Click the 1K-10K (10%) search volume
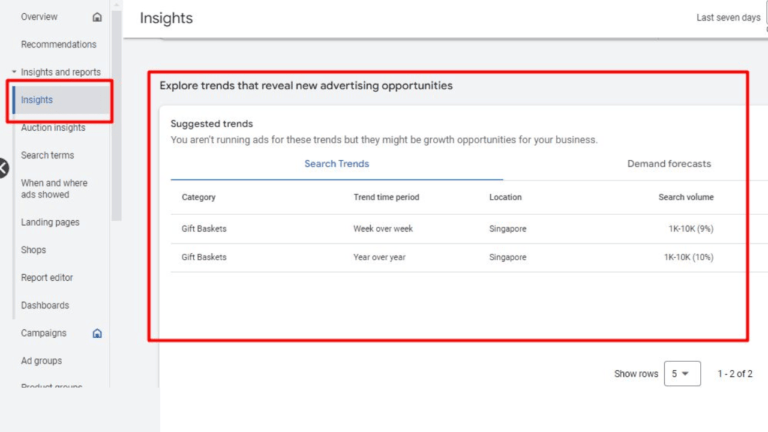 click(x=689, y=257)
